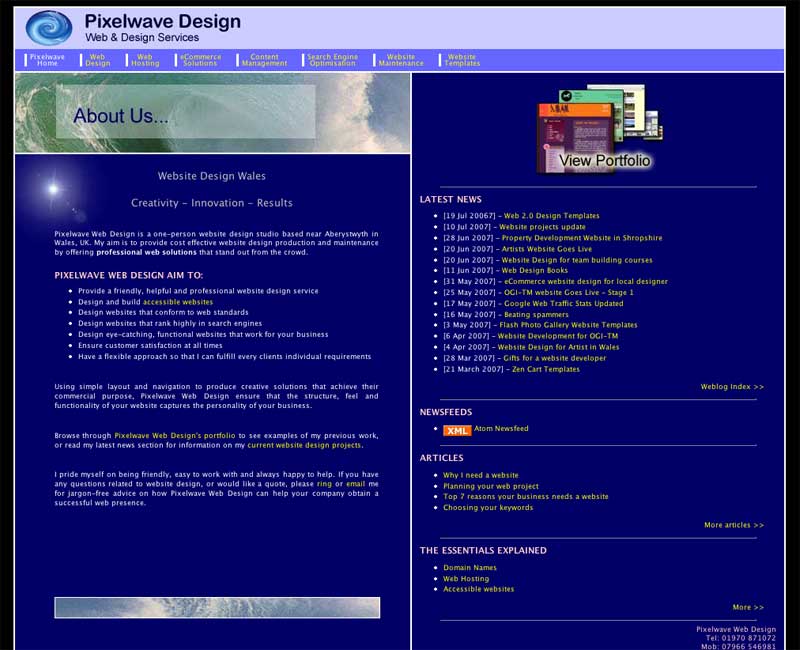Go to Pixelwave Home in navigation
This screenshot has width=800, height=650.
[x=47, y=60]
